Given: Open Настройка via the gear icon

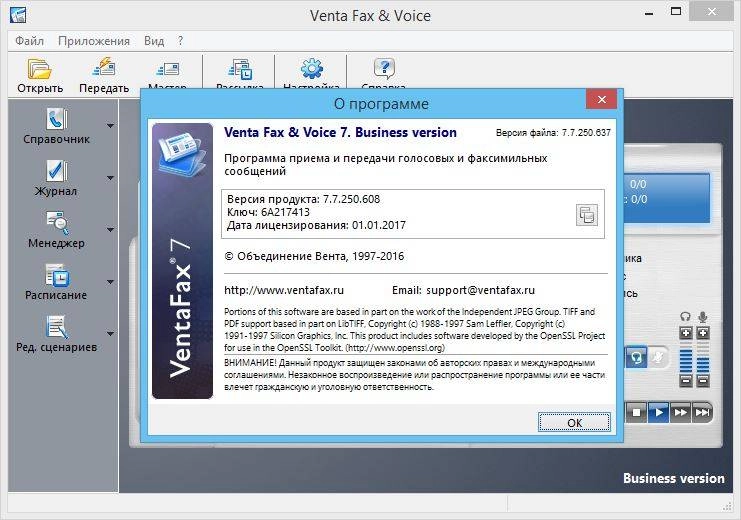Looking at the screenshot, I should [311, 69].
